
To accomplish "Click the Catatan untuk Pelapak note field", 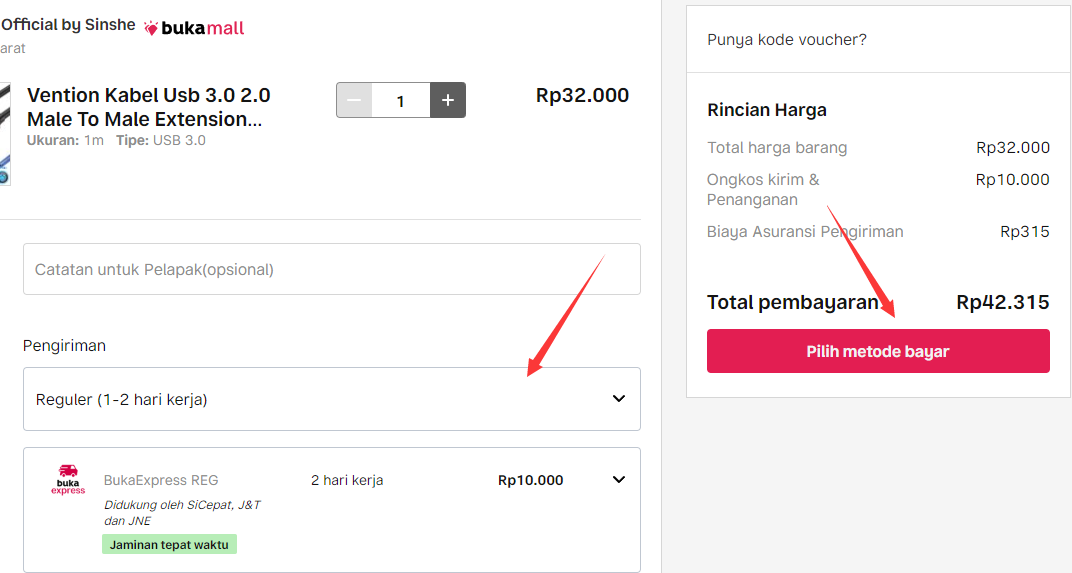I will (x=331, y=269).
